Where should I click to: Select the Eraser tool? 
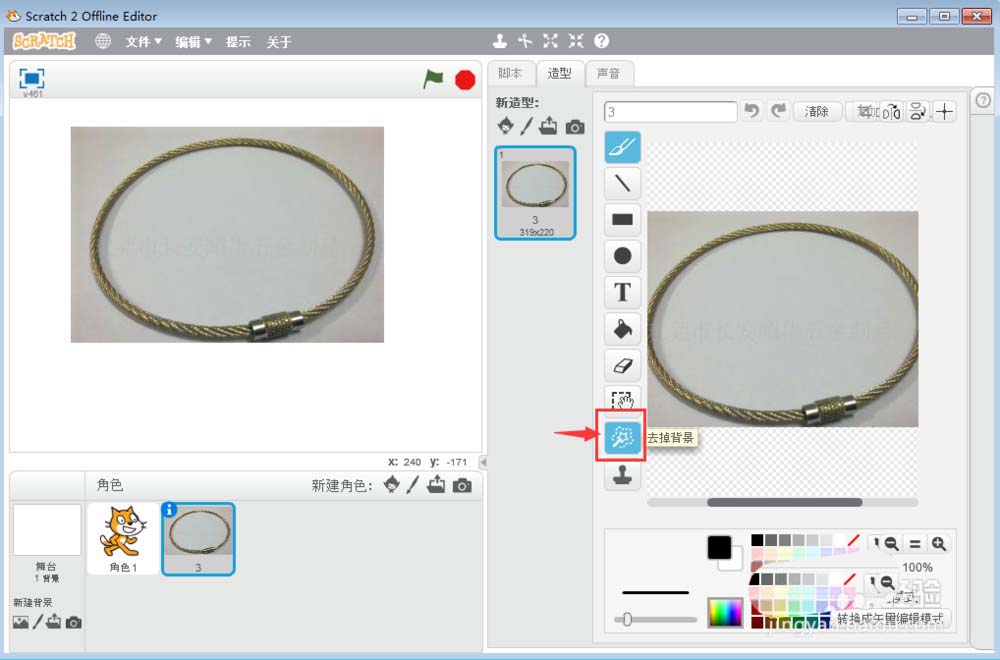(x=622, y=365)
